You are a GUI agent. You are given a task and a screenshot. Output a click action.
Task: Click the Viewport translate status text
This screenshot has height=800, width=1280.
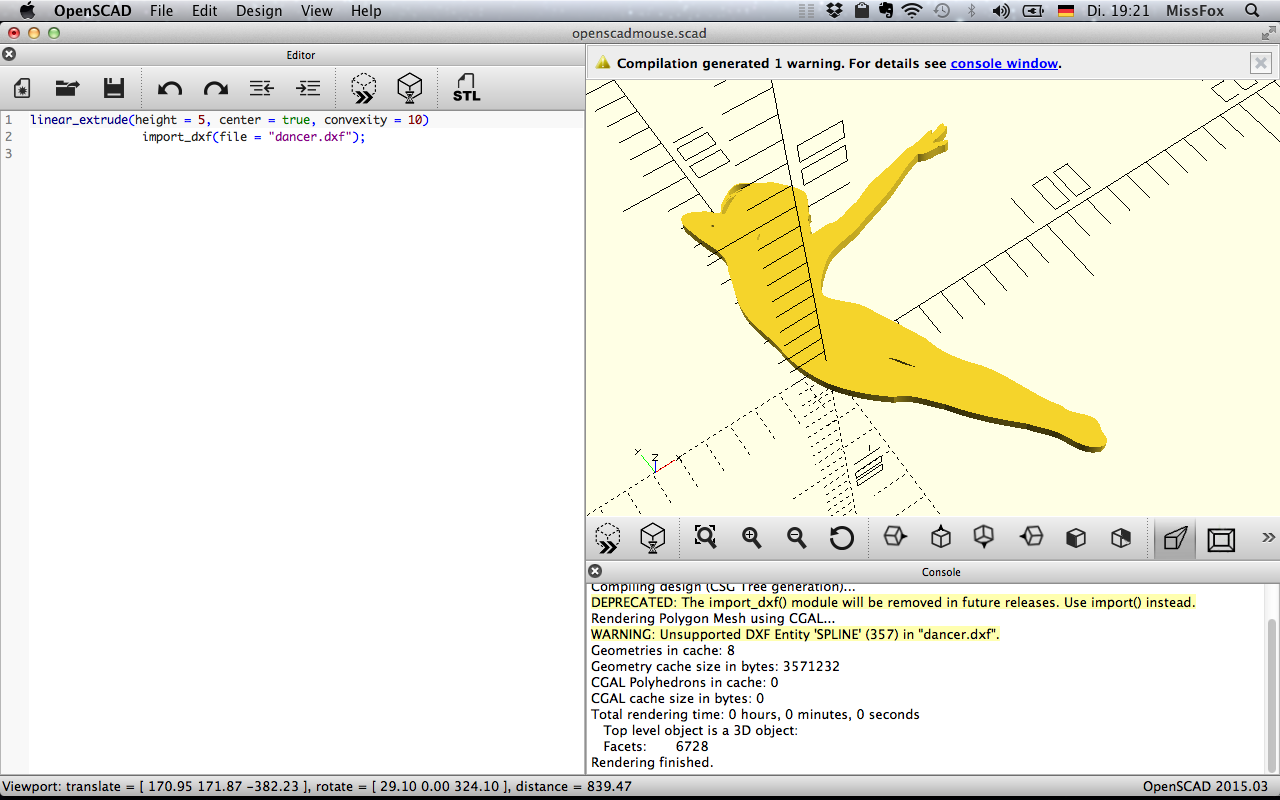coord(318,787)
